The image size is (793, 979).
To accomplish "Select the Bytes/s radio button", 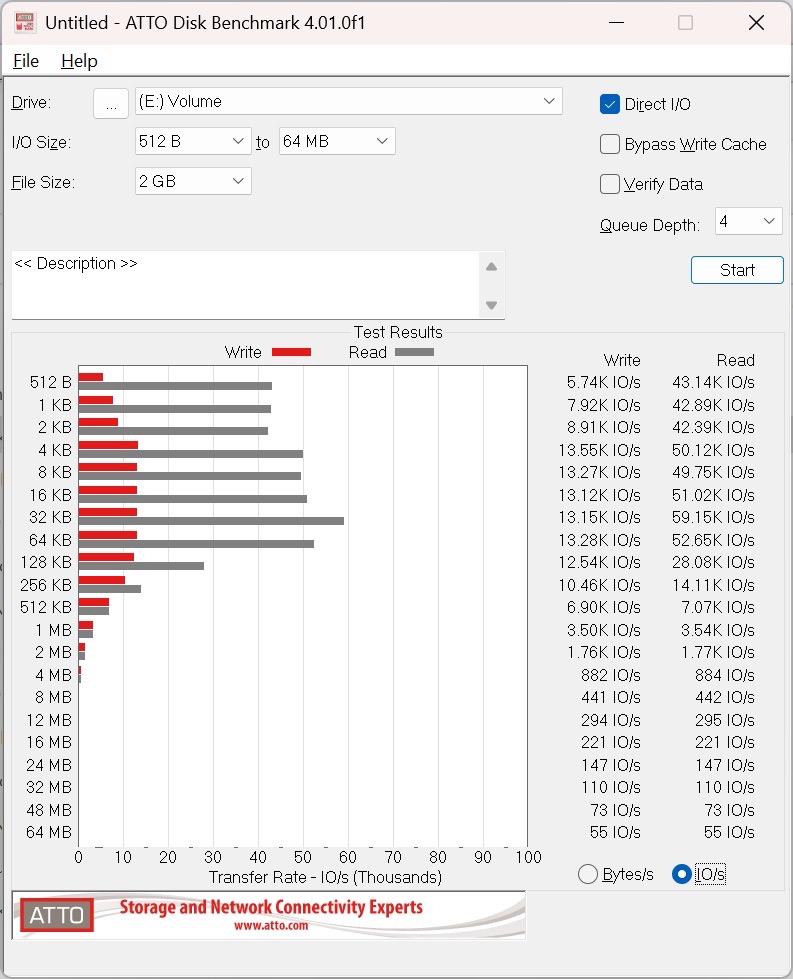I will coord(589,874).
